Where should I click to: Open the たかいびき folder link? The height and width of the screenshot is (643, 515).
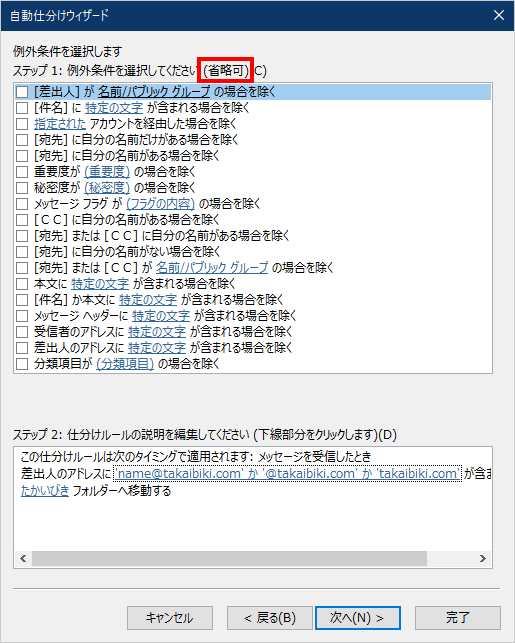(45, 490)
